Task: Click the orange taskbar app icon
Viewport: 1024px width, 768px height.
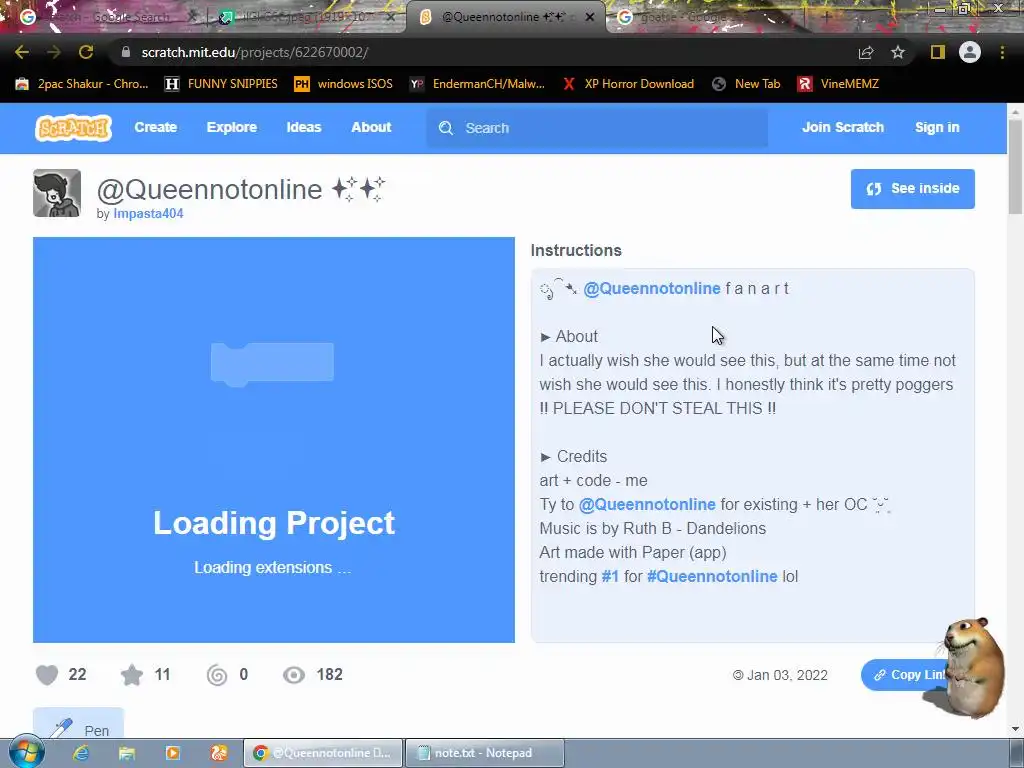Action: click(219, 753)
